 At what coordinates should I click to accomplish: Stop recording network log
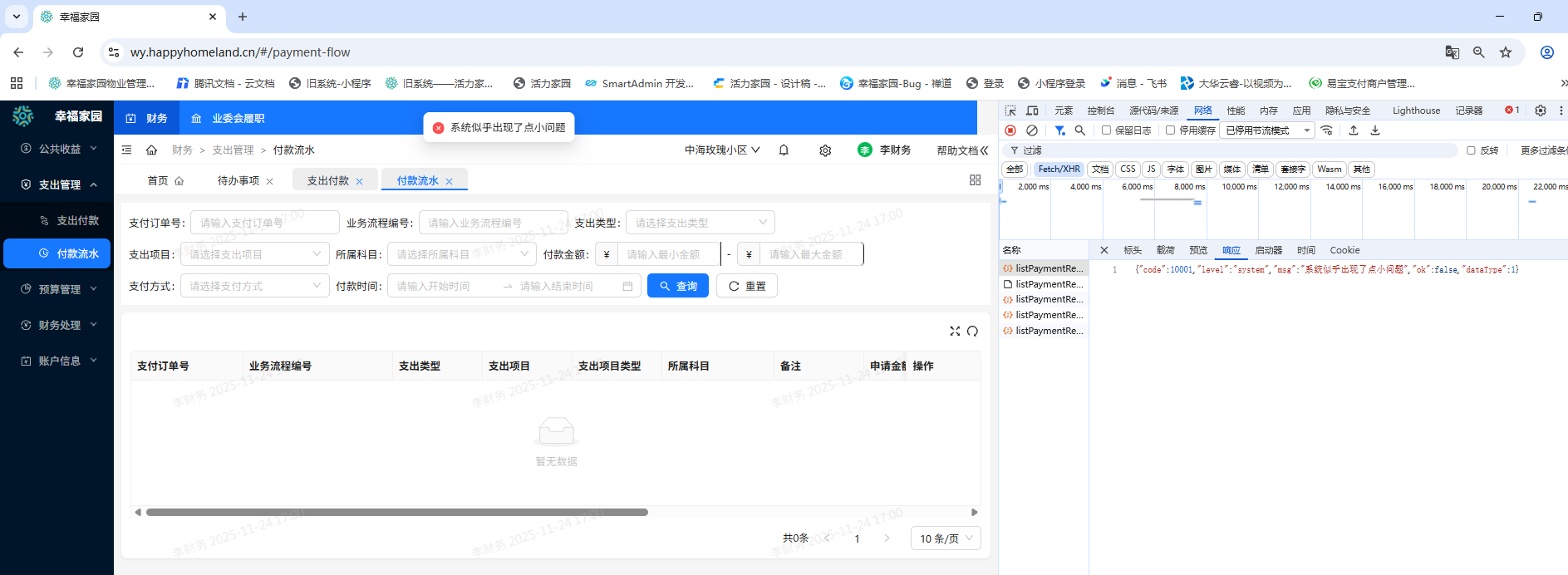tap(1010, 130)
